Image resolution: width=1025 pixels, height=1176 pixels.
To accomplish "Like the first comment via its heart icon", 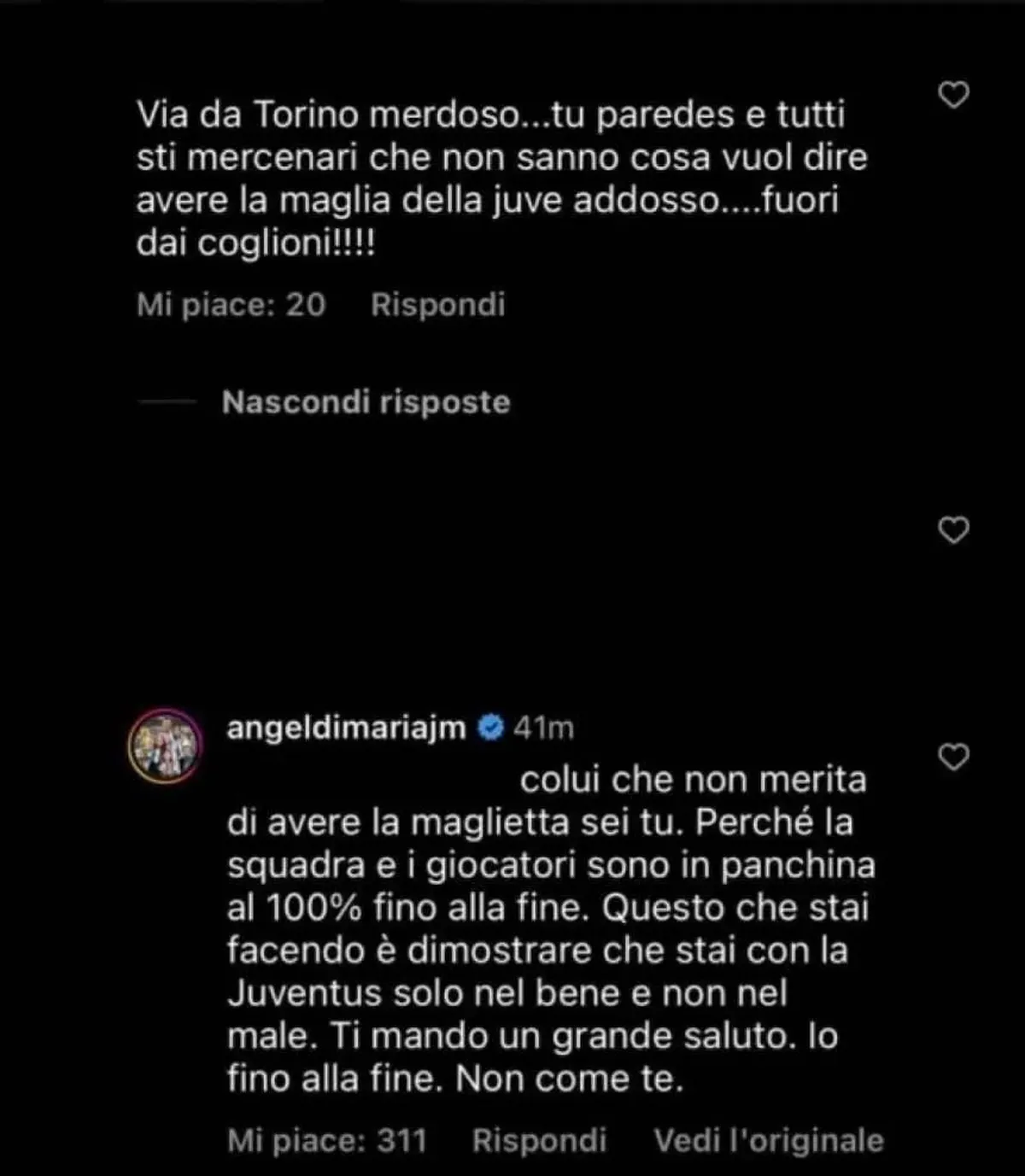I will pos(954,96).
